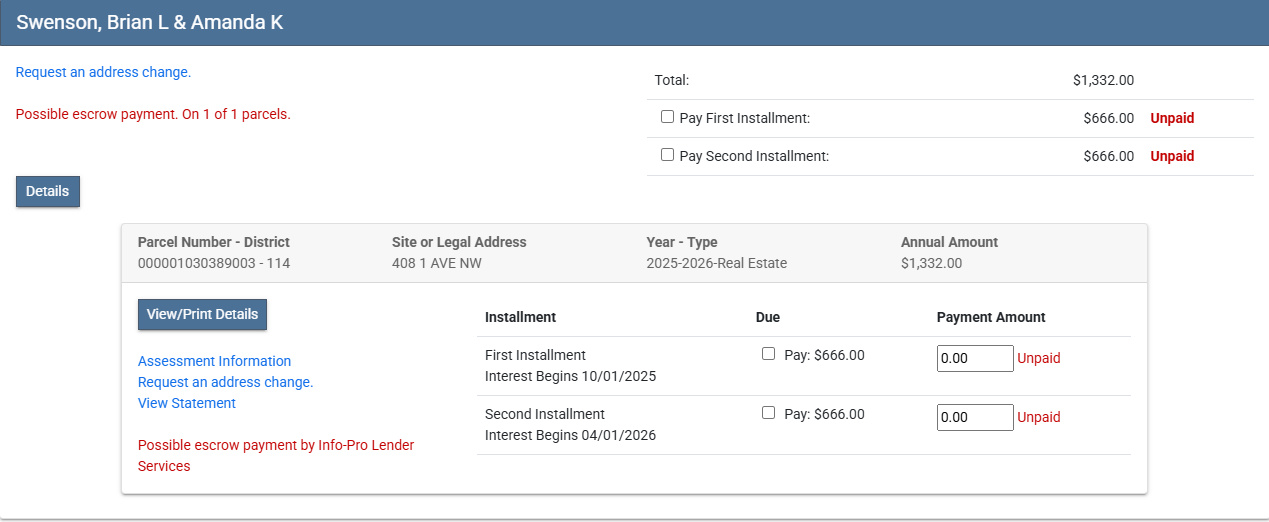1269x522 pixels.
Task: Open the Assessment Information link
Action: click(x=214, y=361)
